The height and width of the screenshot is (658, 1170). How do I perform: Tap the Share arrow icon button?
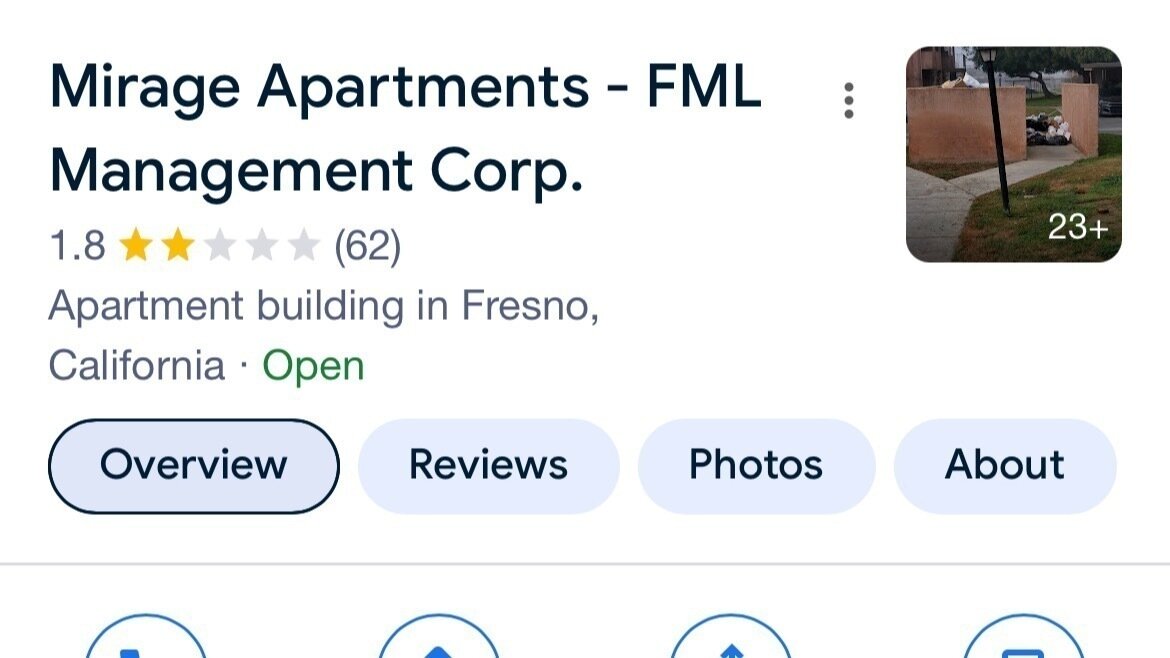(x=730, y=640)
